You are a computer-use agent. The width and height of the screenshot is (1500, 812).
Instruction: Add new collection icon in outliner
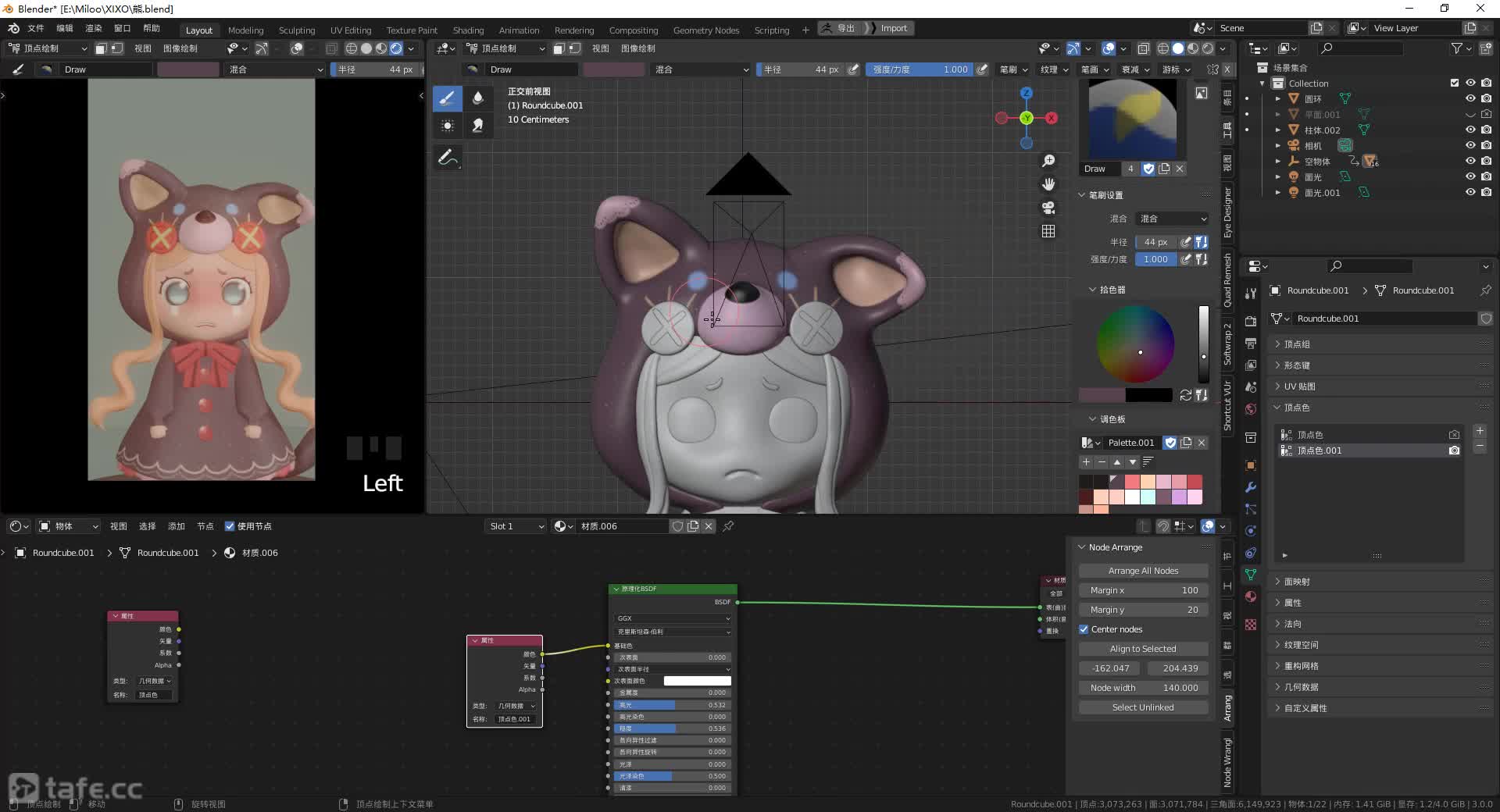coord(1484,48)
